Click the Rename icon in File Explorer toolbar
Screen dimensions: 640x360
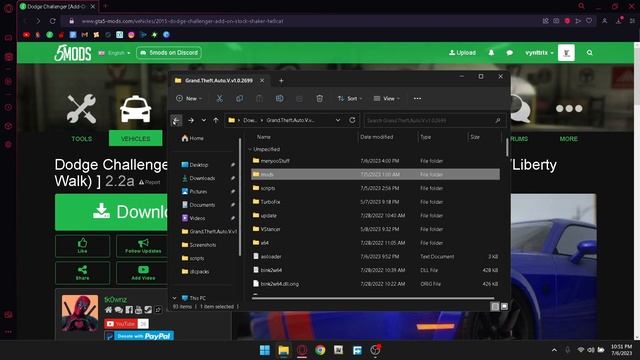click(x=280, y=98)
